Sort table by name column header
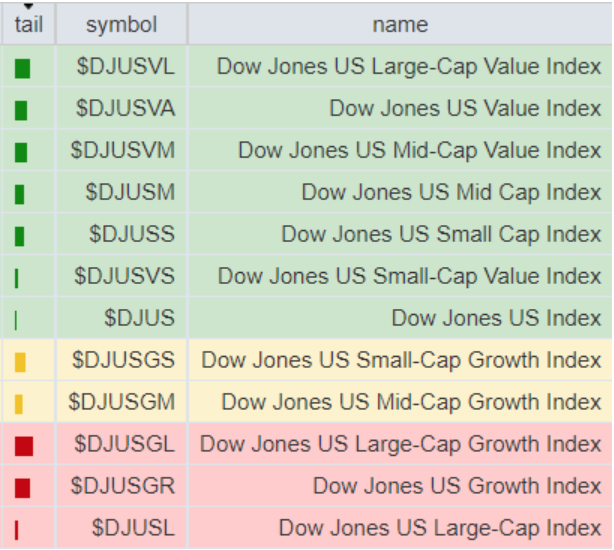Image resolution: width=614 pixels, height=550 pixels. [x=400, y=25]
